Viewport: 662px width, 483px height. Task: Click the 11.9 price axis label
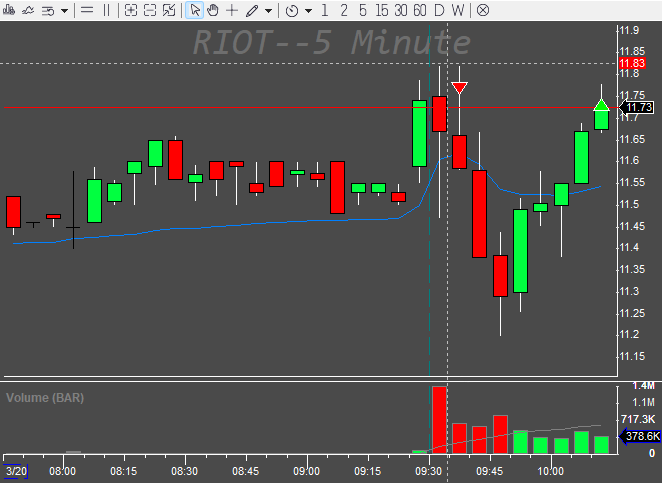click(x=629, y=30)
